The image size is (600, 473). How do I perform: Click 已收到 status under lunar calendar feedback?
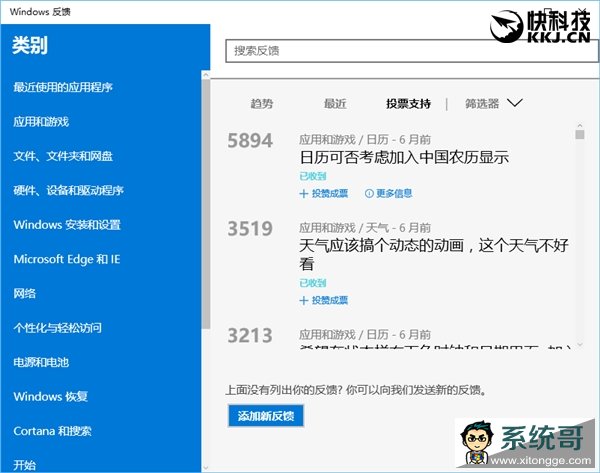313,176
